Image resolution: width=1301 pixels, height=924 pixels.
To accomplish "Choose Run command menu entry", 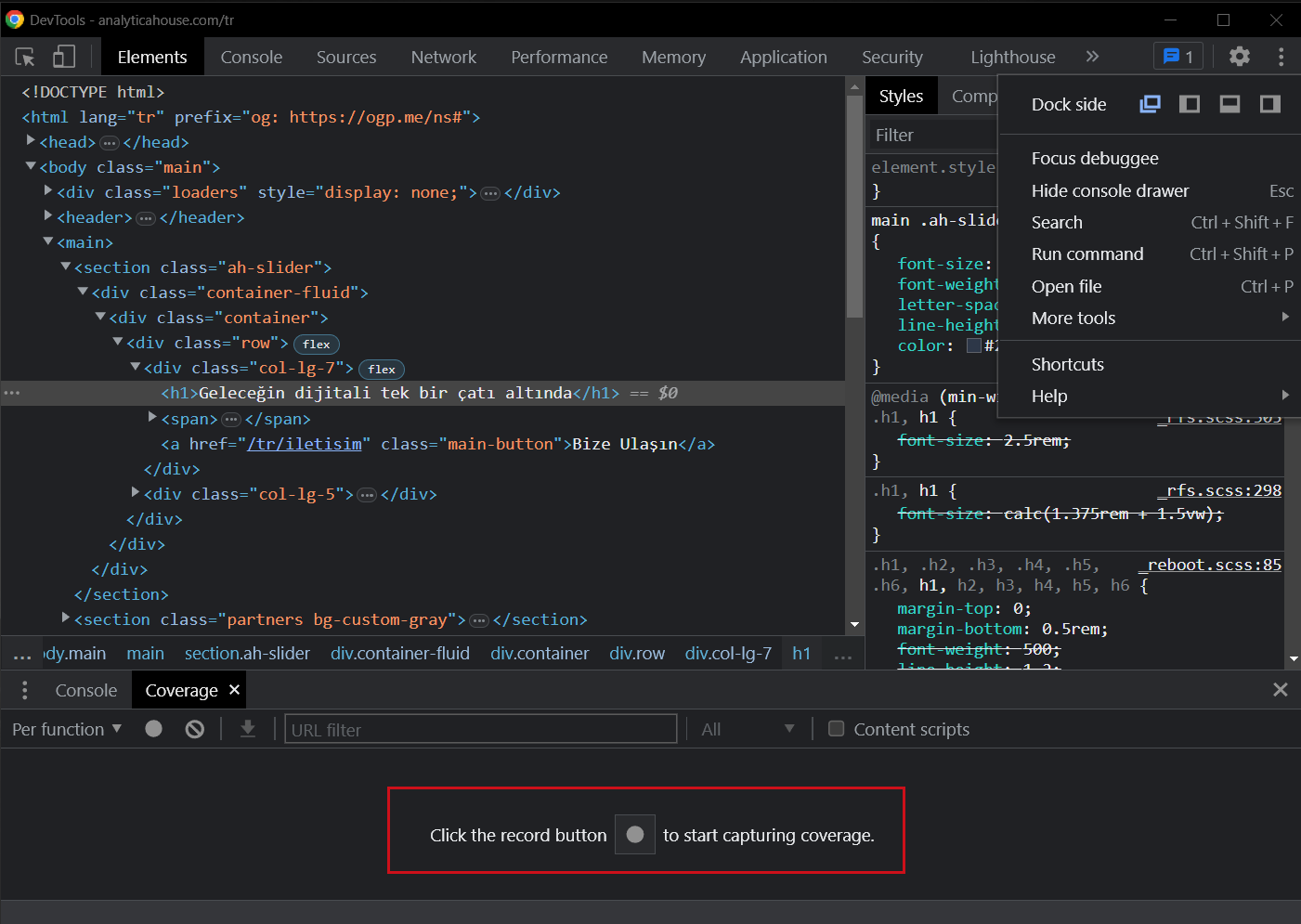I will click(1150, 254).
